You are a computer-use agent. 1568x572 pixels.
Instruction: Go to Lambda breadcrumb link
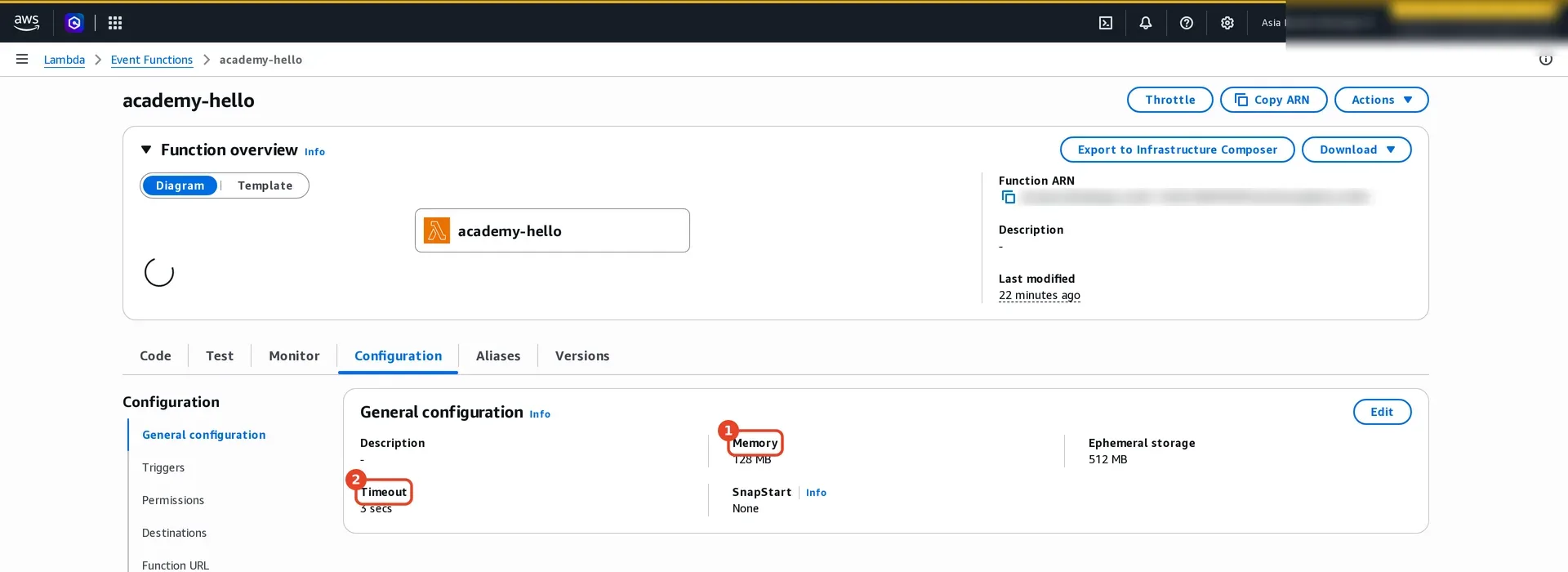coord(65,60)
